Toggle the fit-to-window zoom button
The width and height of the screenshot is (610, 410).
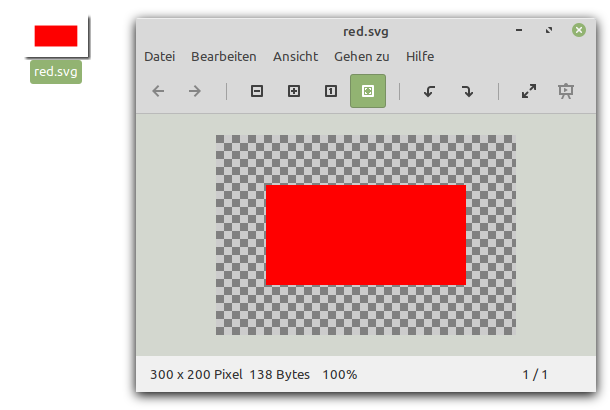coord(368,91)
